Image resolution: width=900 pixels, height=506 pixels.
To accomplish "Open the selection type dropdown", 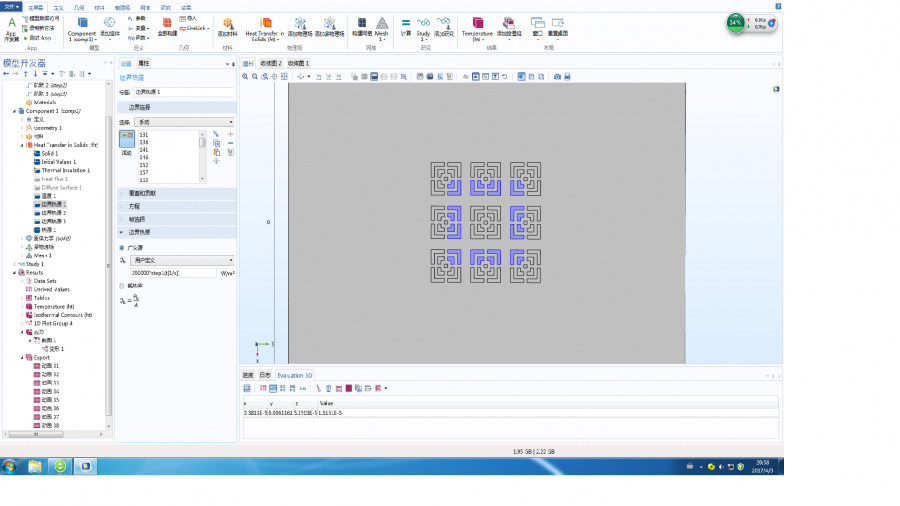I will pos(184,122).
